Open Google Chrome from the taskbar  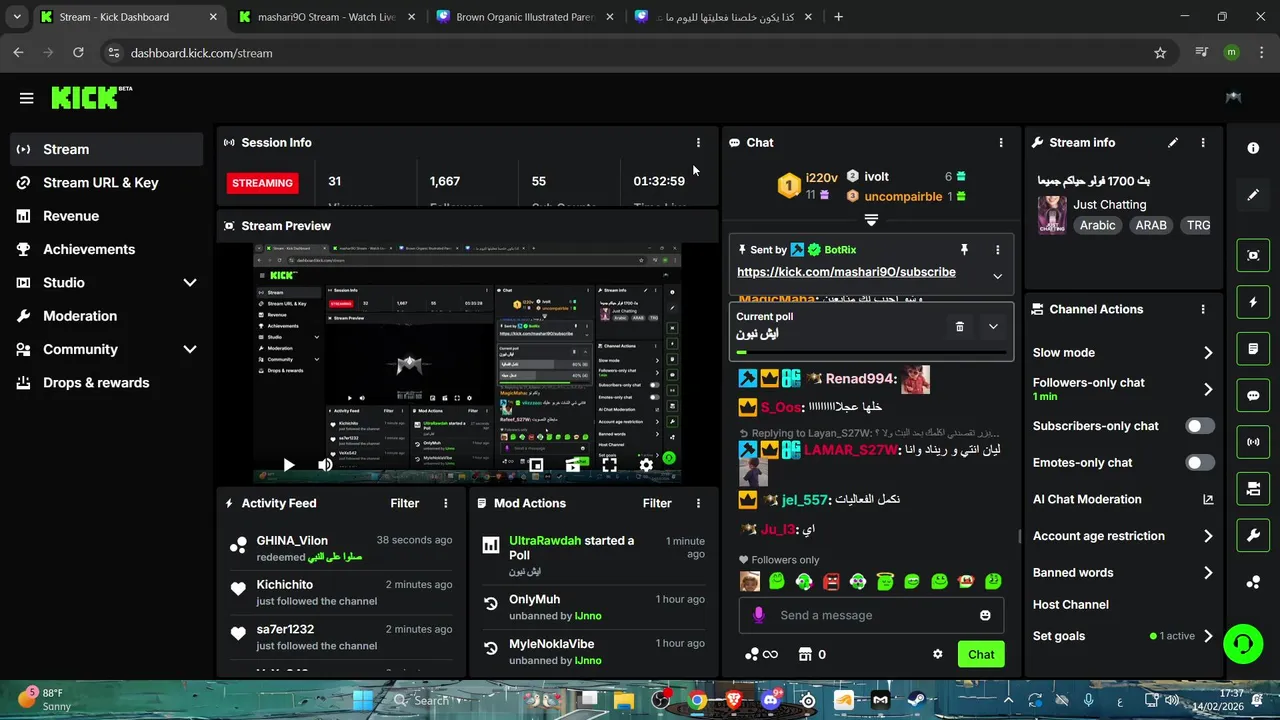[x=697, y=701]
